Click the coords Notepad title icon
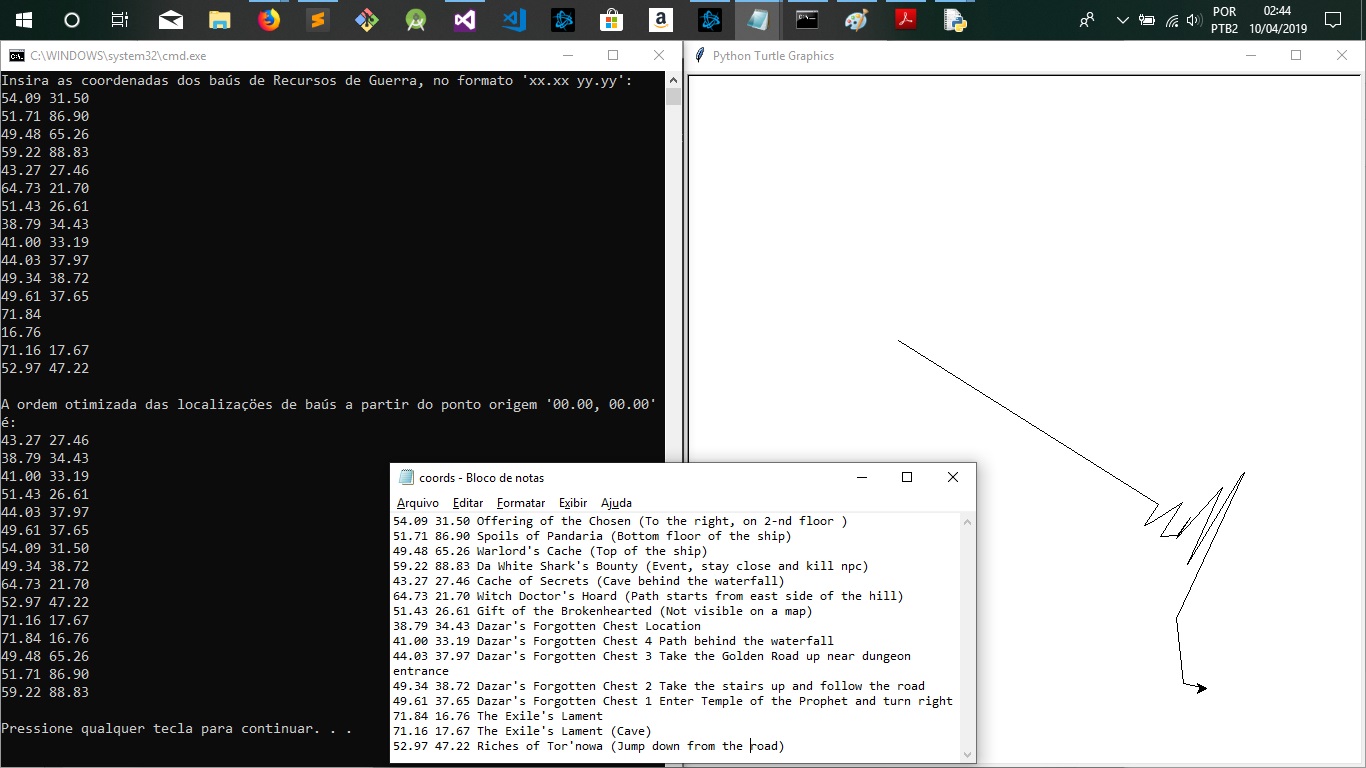Image resolution: width=1366 pixels, height=768 pixels. pos(406,478)
